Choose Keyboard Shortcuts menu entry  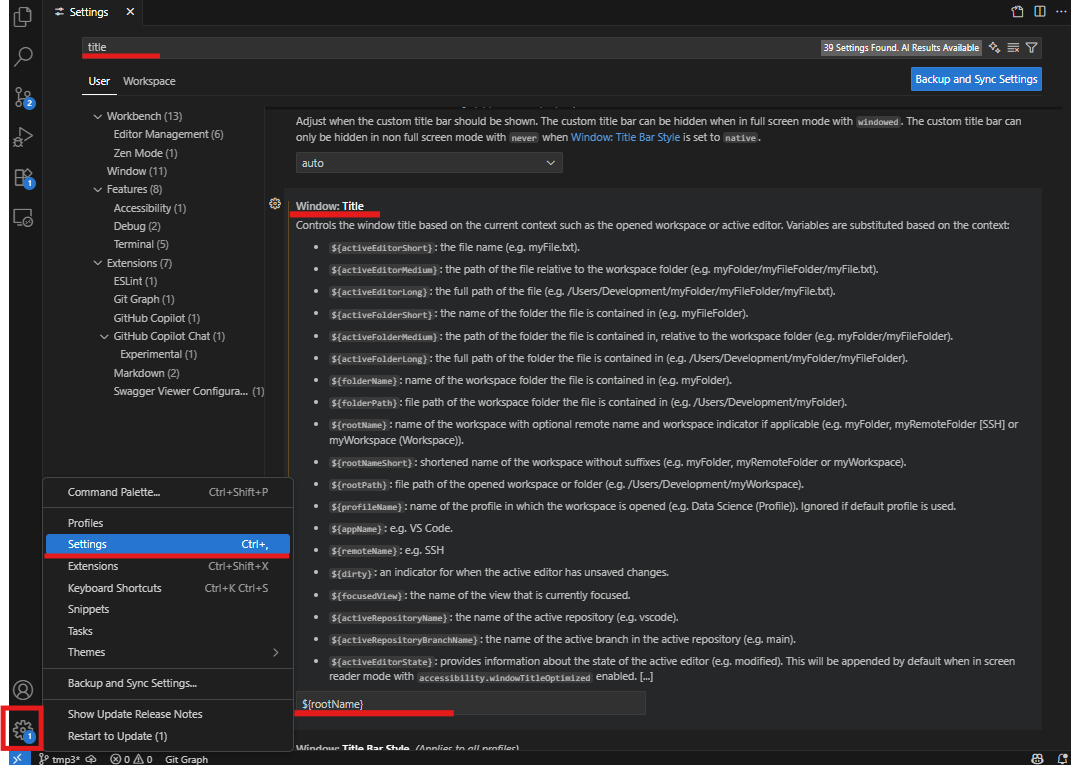coord(168,588)
